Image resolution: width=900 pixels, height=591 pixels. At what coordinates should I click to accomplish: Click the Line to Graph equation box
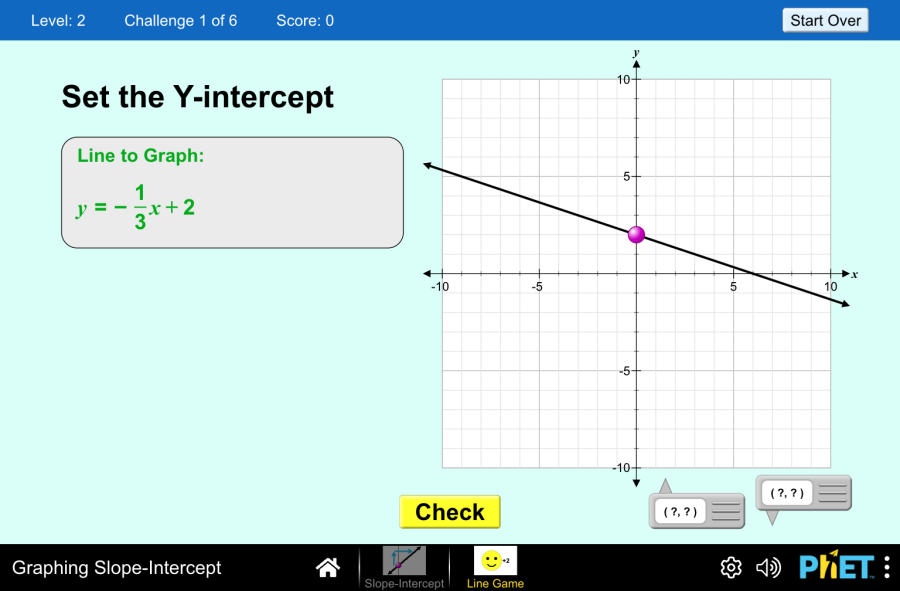point(232,193)
